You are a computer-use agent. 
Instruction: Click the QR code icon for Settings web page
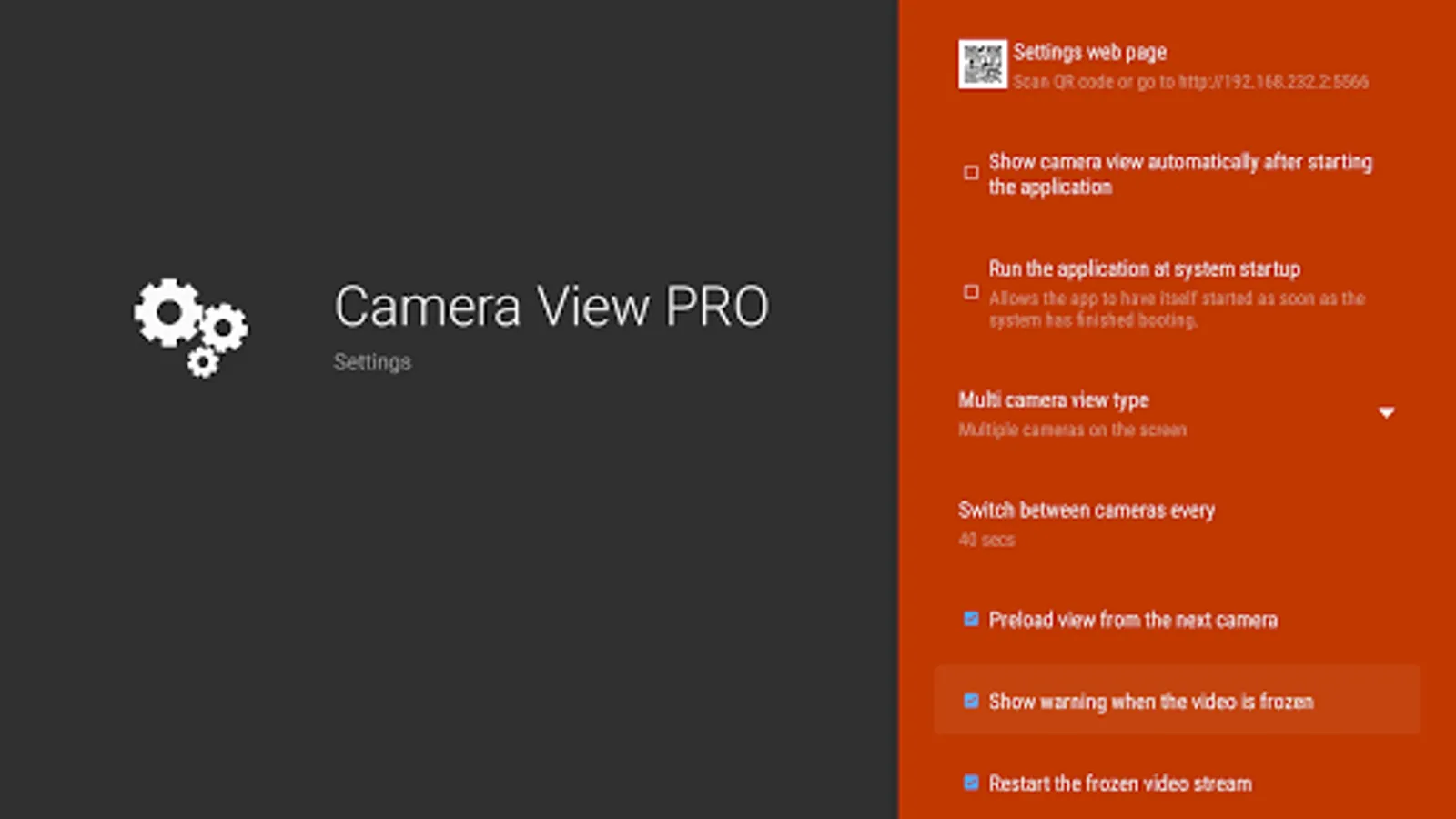pos(982,65)
